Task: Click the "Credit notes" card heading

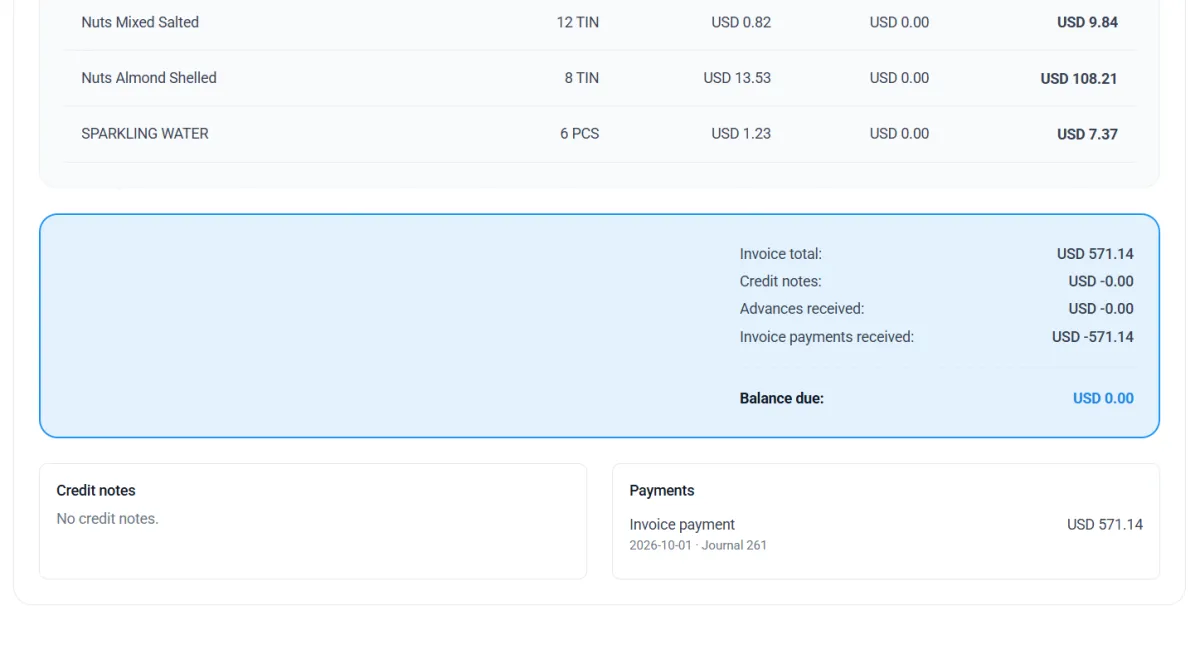Action: tap(96, 491)
